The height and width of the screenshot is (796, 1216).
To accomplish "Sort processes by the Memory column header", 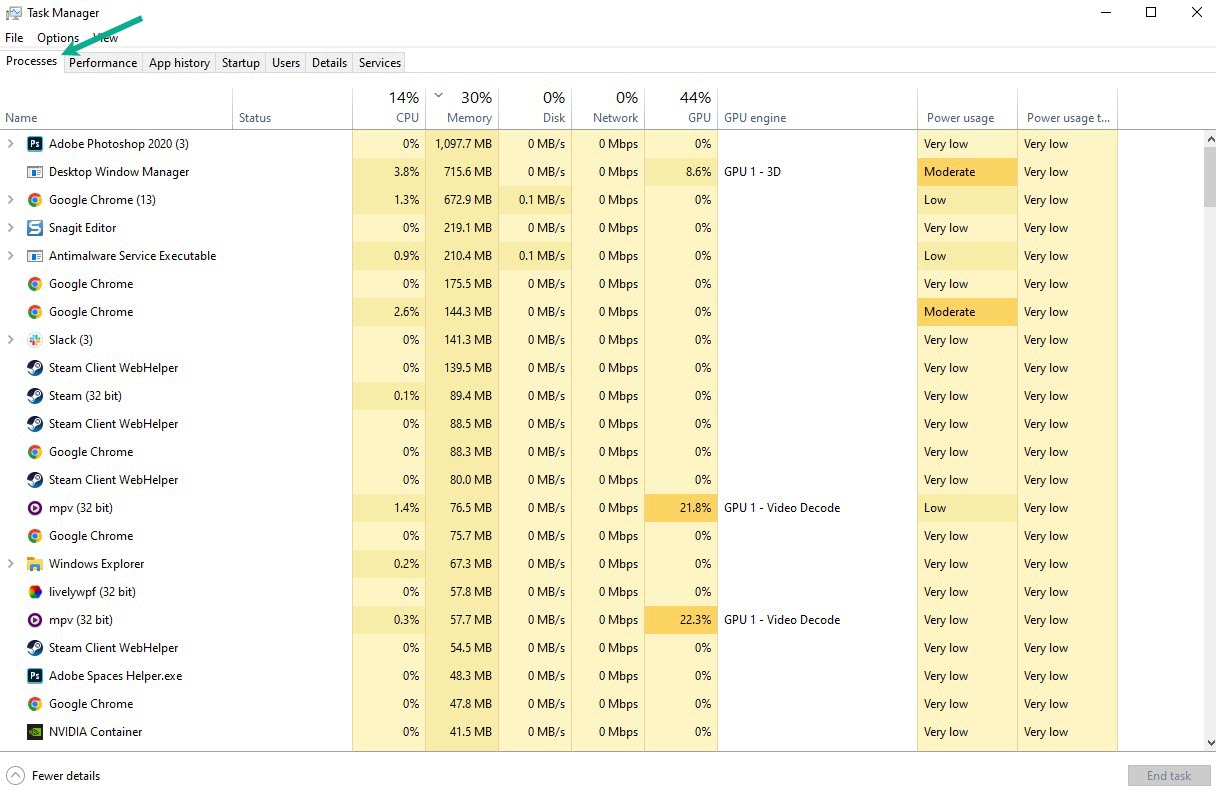I will click(462, 108).
